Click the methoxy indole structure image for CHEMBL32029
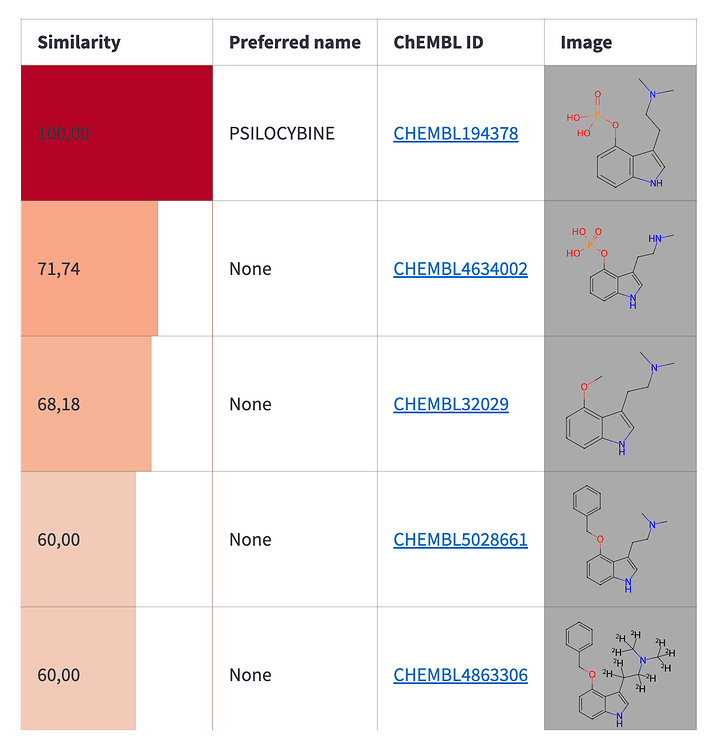 [x=620, y=404]
